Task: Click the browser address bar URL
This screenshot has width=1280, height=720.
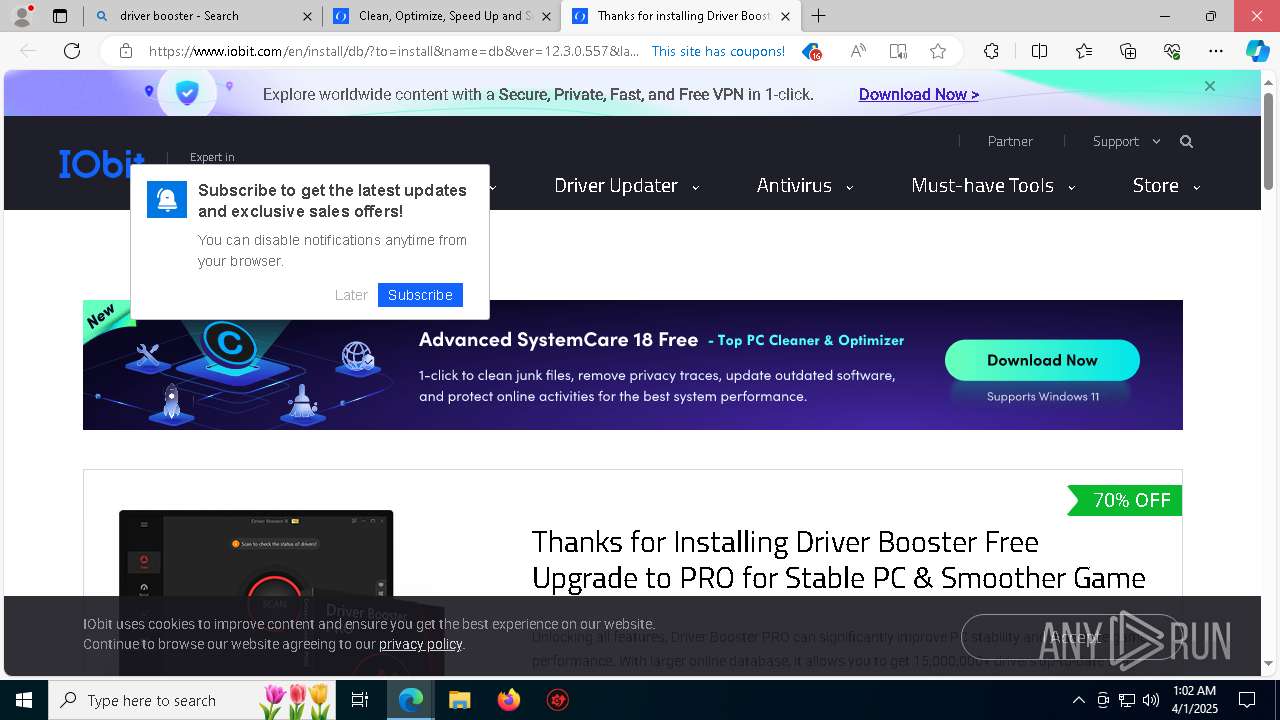Action: coord(394,51)
